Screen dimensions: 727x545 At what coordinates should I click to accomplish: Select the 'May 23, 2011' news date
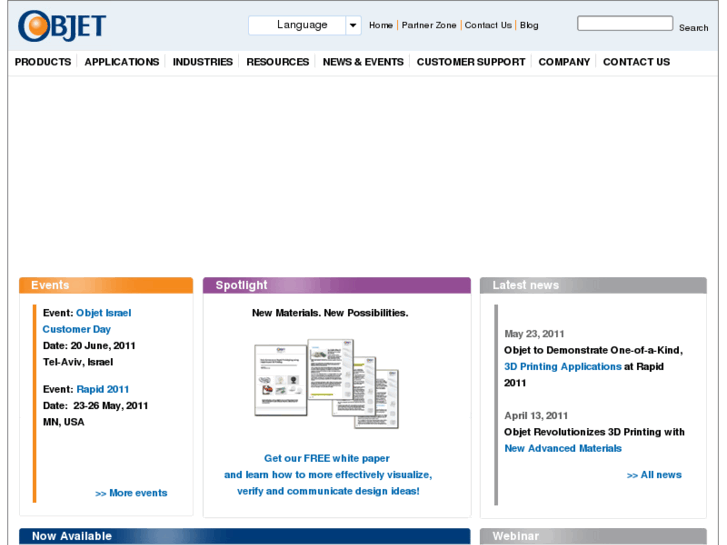(534, 334)
